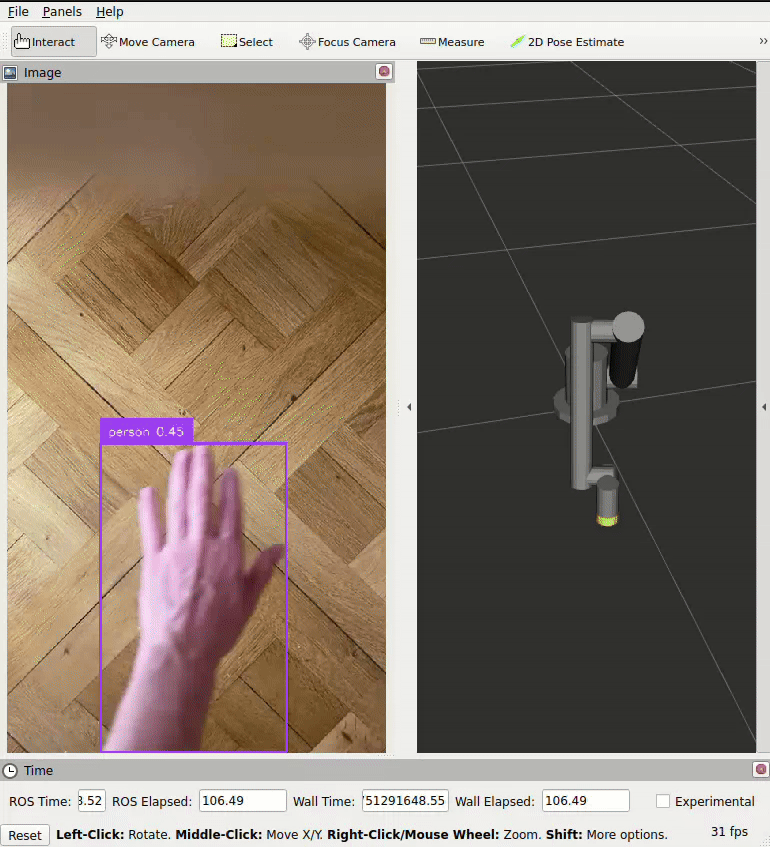Click the Wall Time field

(x=405, y=801)
